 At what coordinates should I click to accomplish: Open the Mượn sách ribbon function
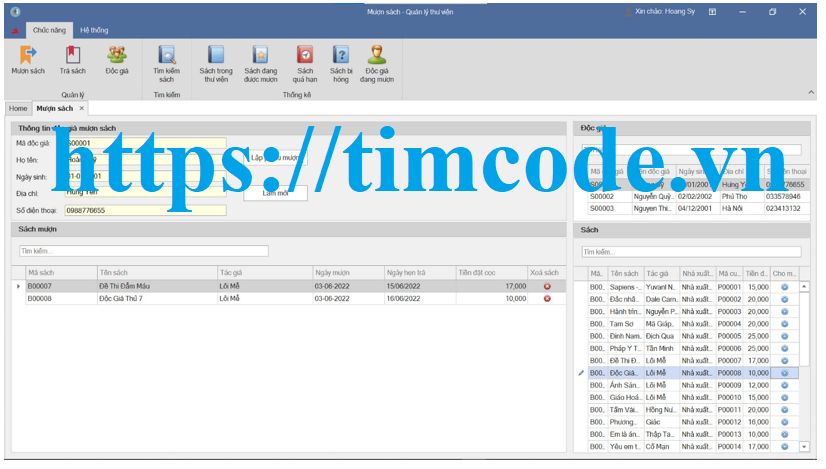click(x=28, y=60)
